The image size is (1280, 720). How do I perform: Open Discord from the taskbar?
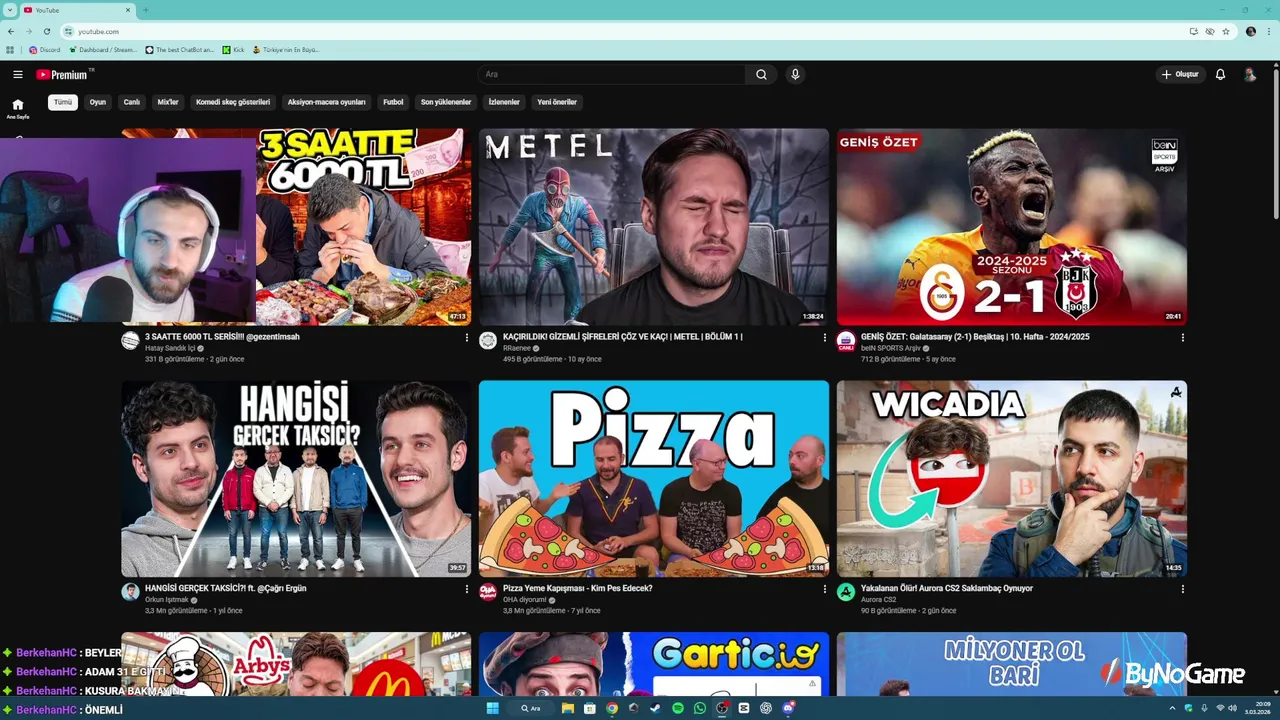(x=788, y=708)
